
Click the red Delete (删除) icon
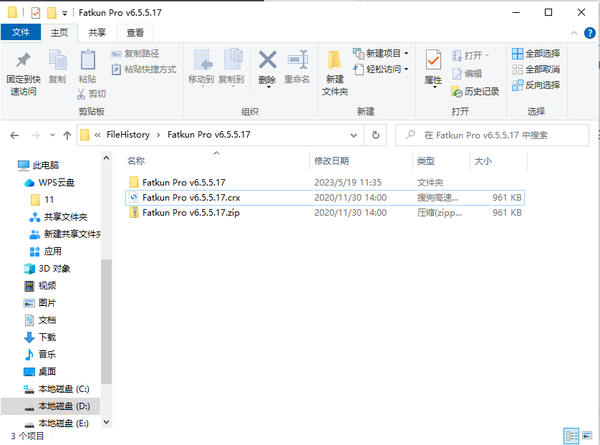267,60
